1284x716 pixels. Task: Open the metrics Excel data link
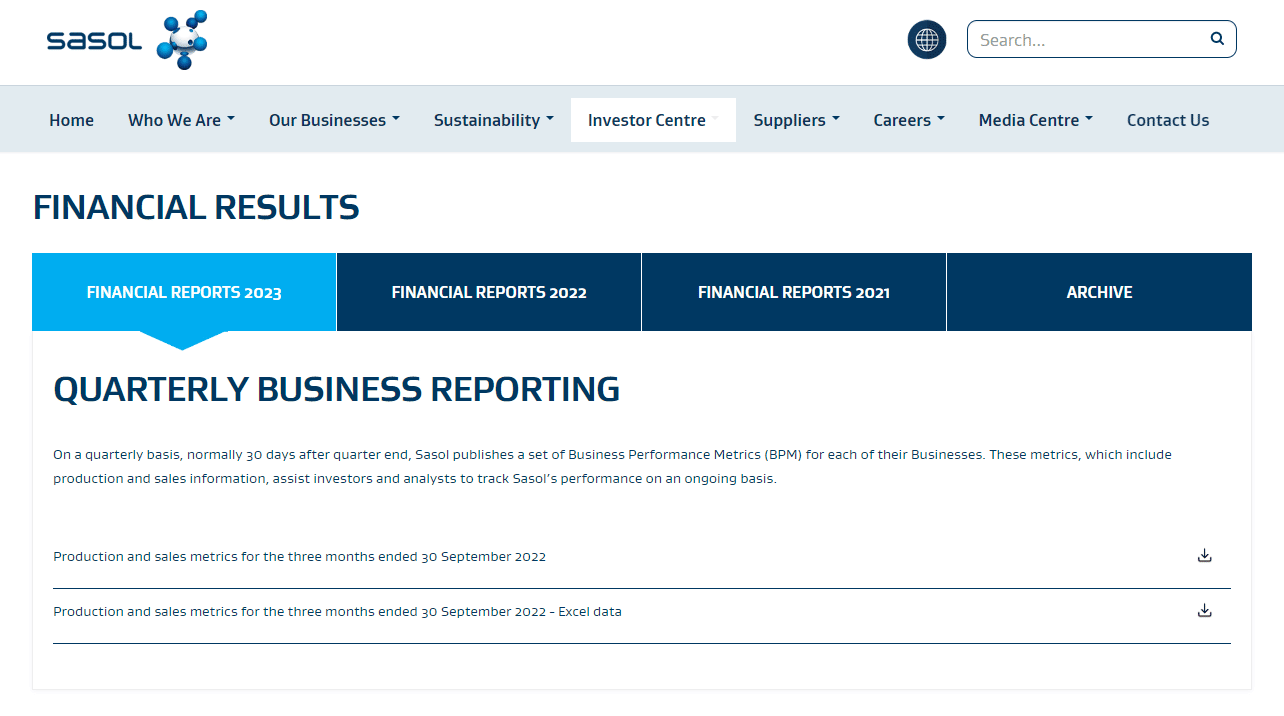pyautogui.click(x=337, y=612)
